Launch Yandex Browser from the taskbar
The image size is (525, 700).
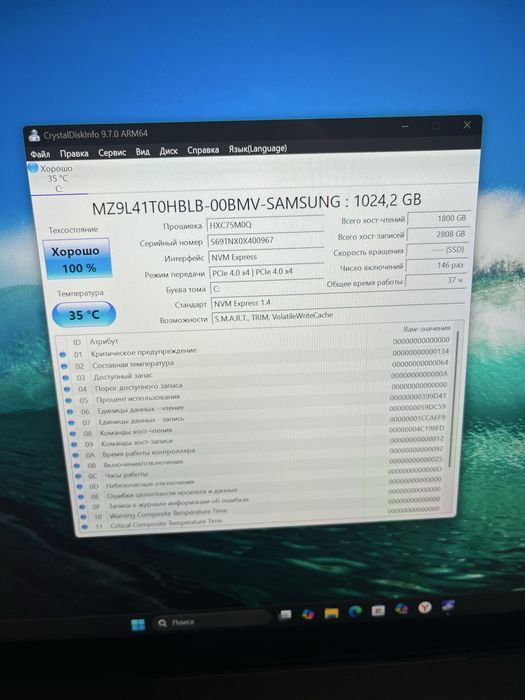tap(425, 607)
